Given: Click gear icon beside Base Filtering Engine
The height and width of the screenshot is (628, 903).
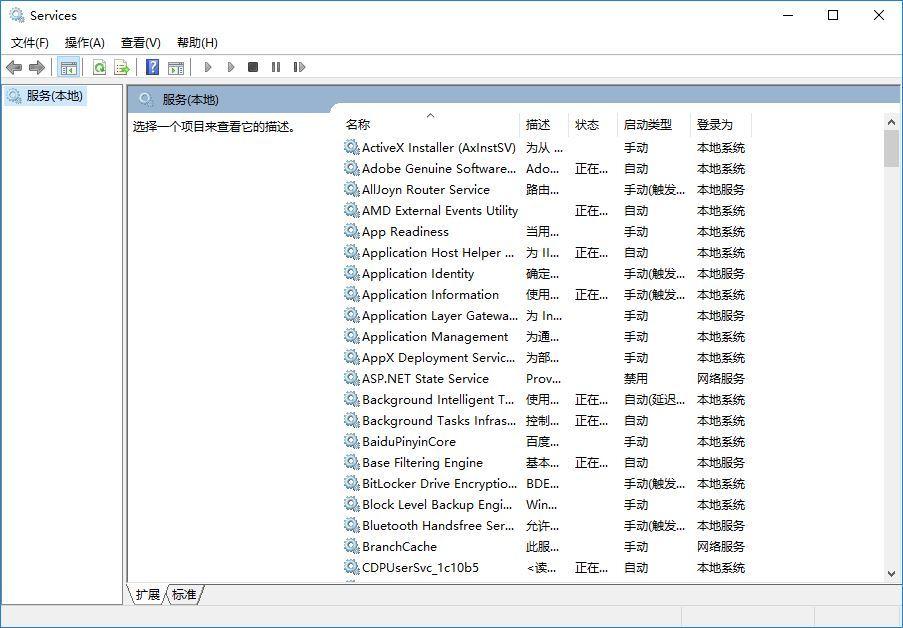Looking at the screenshot, I should coord(352,462).
